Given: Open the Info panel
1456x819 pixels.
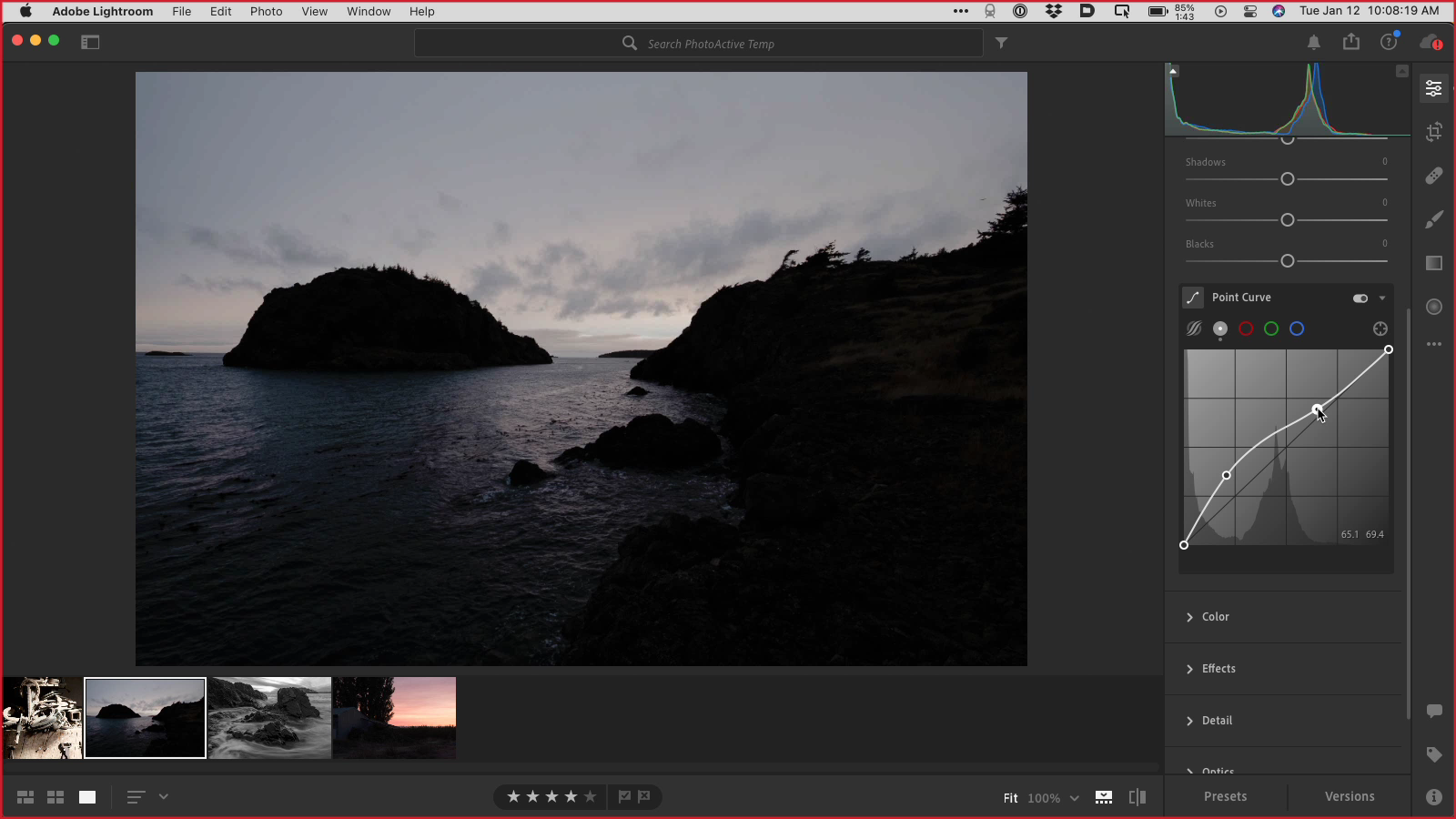Looking at the screenshot, I should (1434, 797).
